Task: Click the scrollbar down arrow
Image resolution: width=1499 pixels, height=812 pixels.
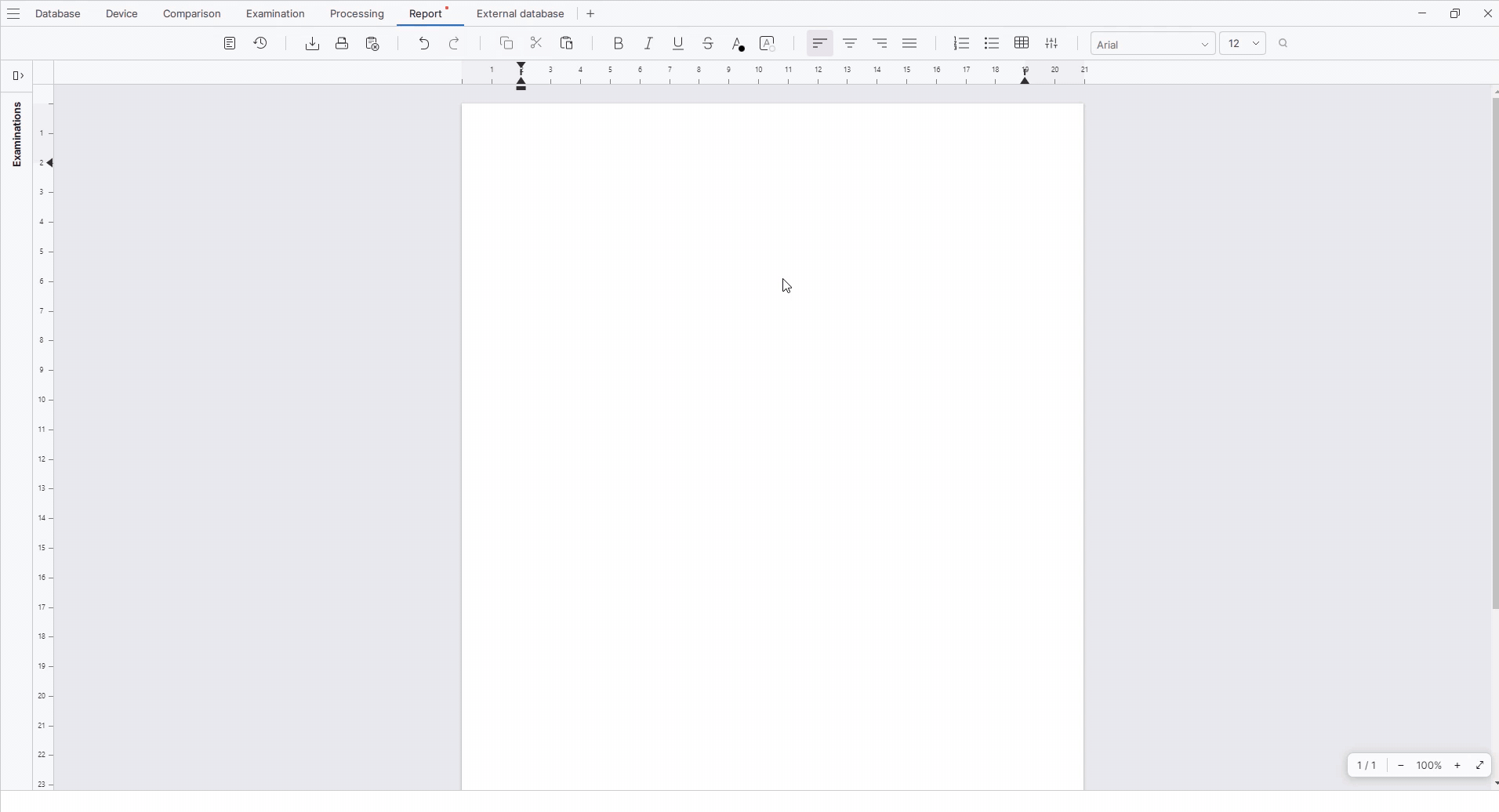Action: pos(1495,784)
